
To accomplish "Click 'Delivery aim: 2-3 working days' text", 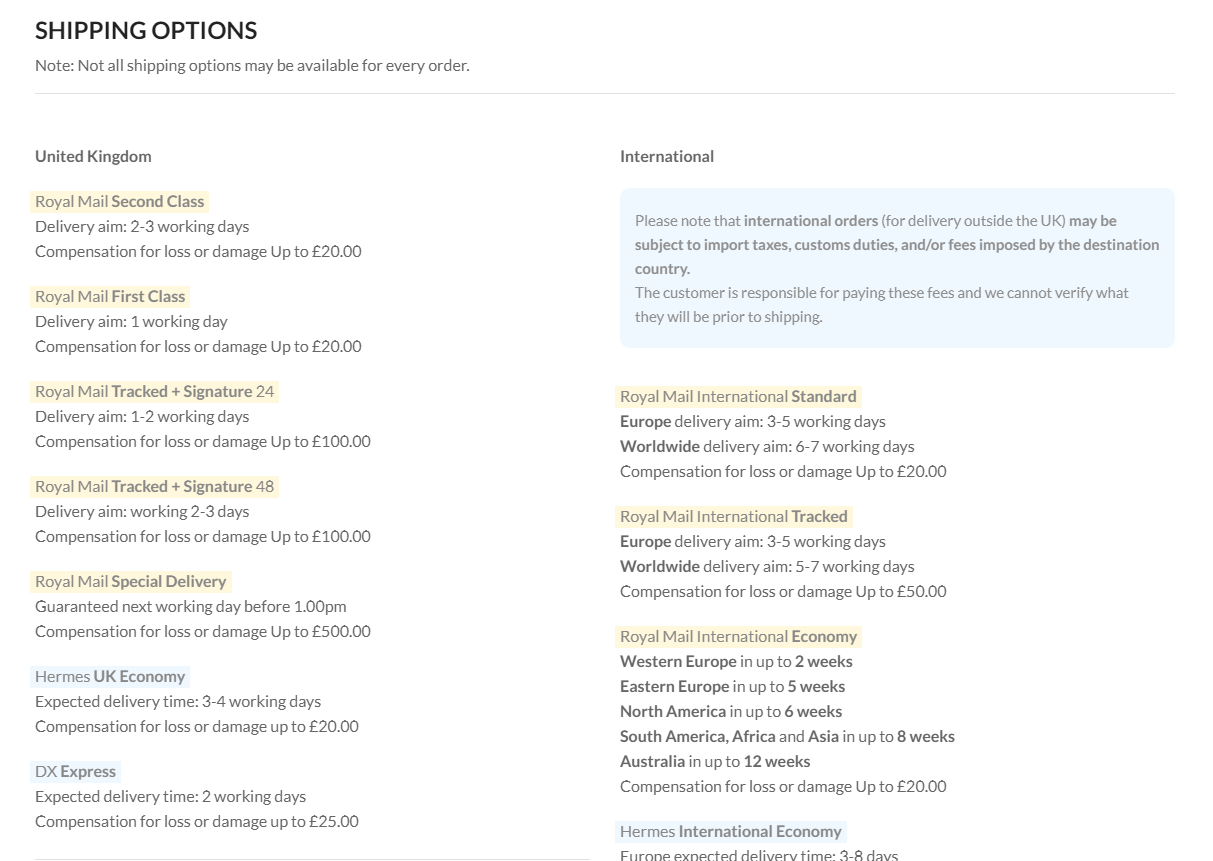I will pos(142,226).
